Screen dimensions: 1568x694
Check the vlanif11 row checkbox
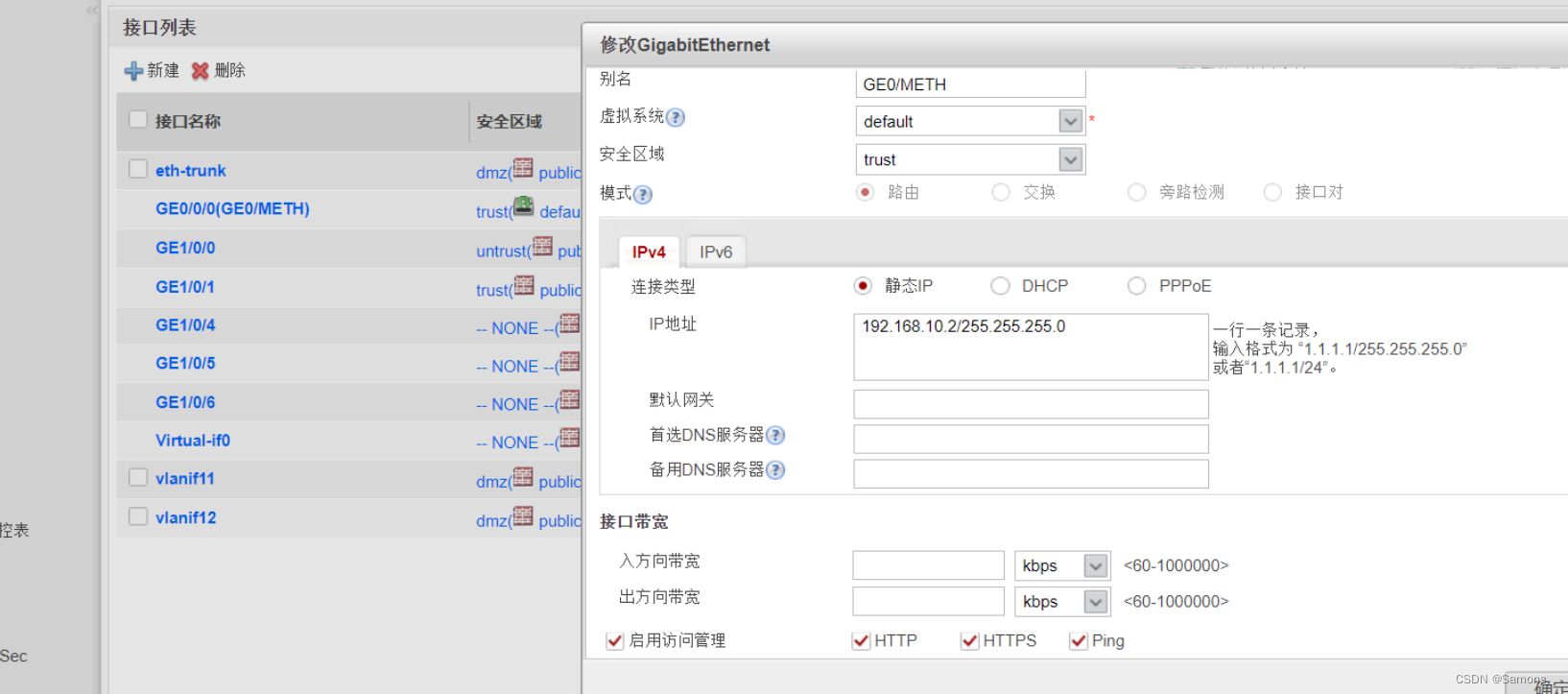(x=138, y=478)
